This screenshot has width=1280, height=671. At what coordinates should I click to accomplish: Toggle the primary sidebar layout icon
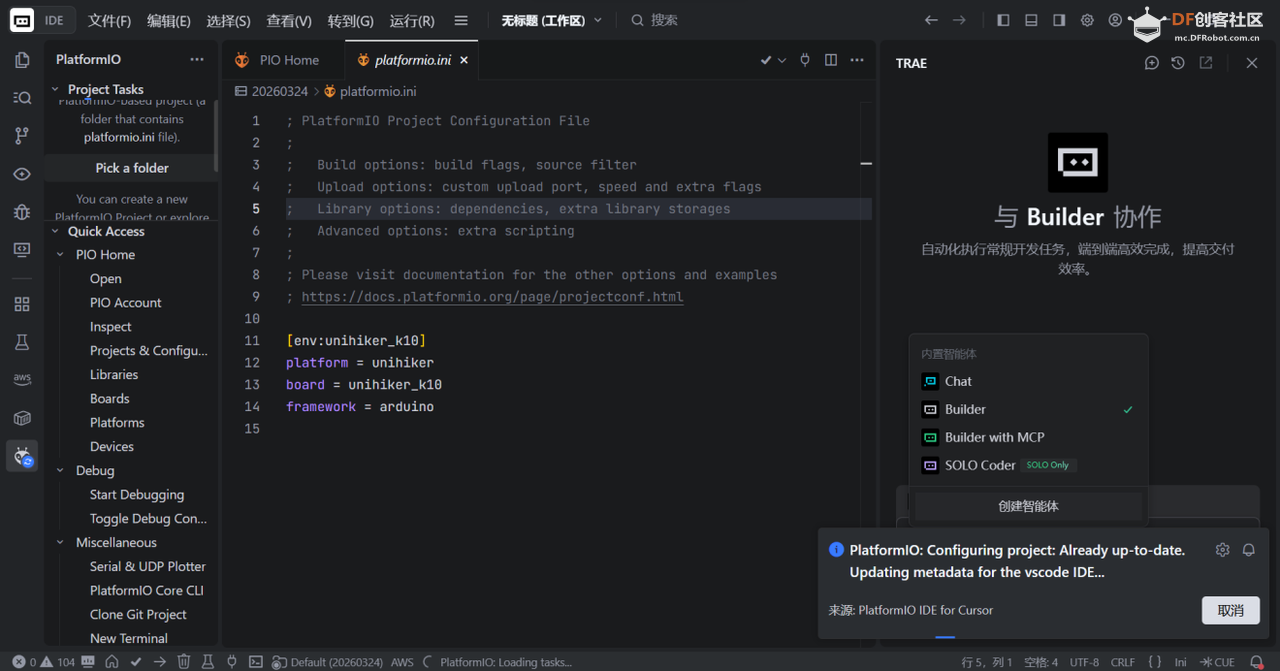pyautogui.click(x=1003, y=20)
